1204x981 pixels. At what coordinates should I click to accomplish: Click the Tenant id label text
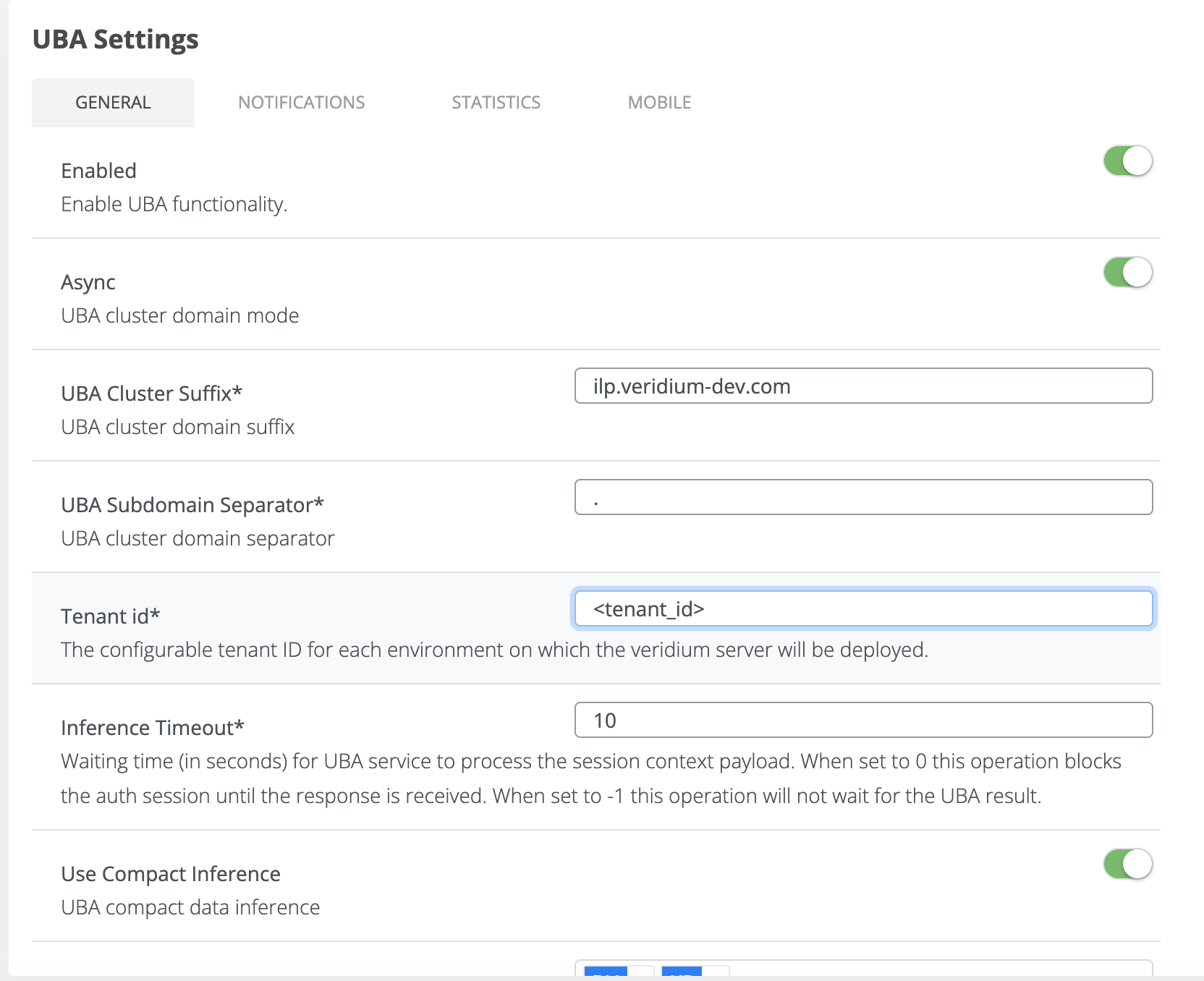(110, 616)
